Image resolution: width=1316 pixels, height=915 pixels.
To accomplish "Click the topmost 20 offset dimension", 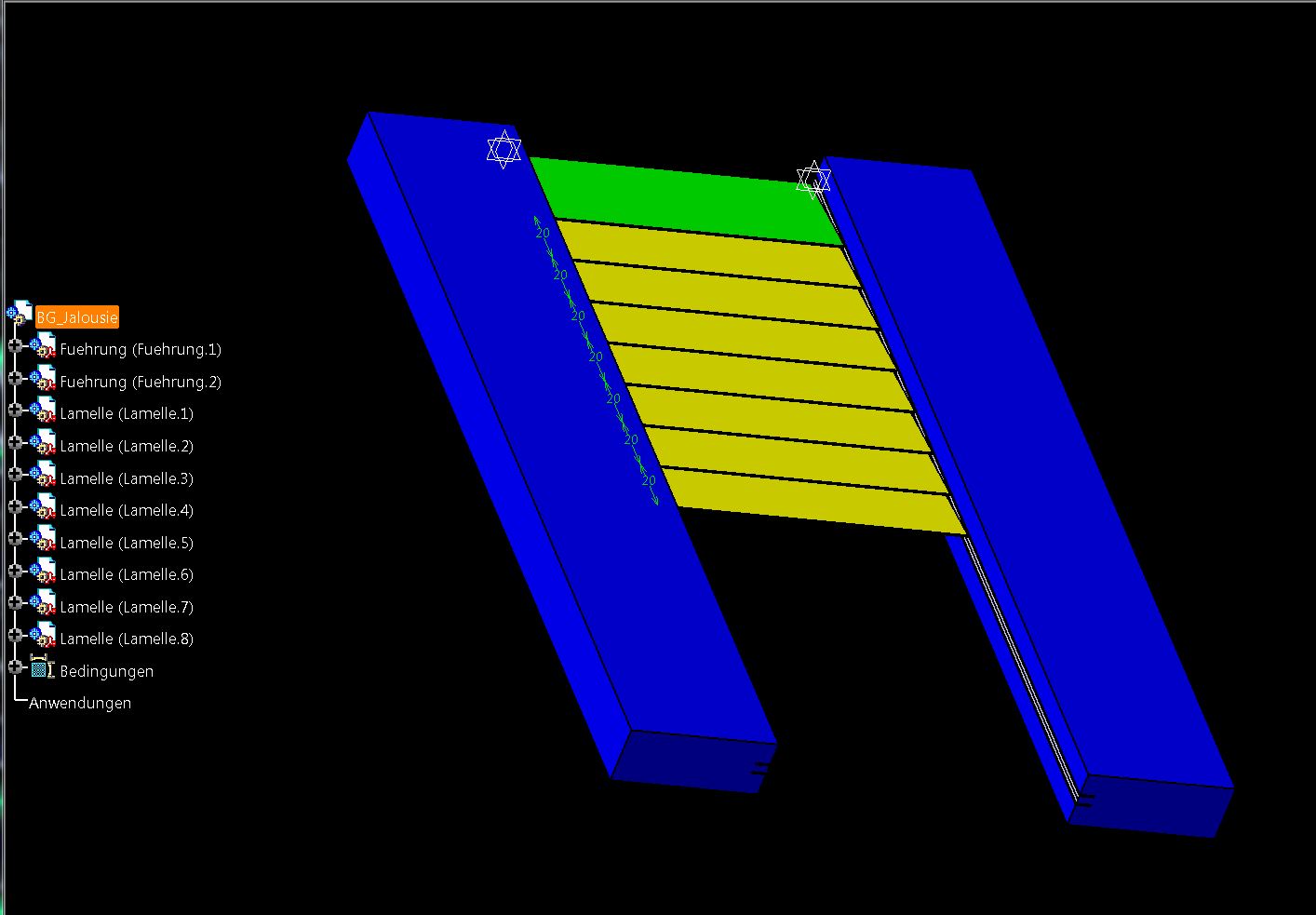I will coord(543,233).
